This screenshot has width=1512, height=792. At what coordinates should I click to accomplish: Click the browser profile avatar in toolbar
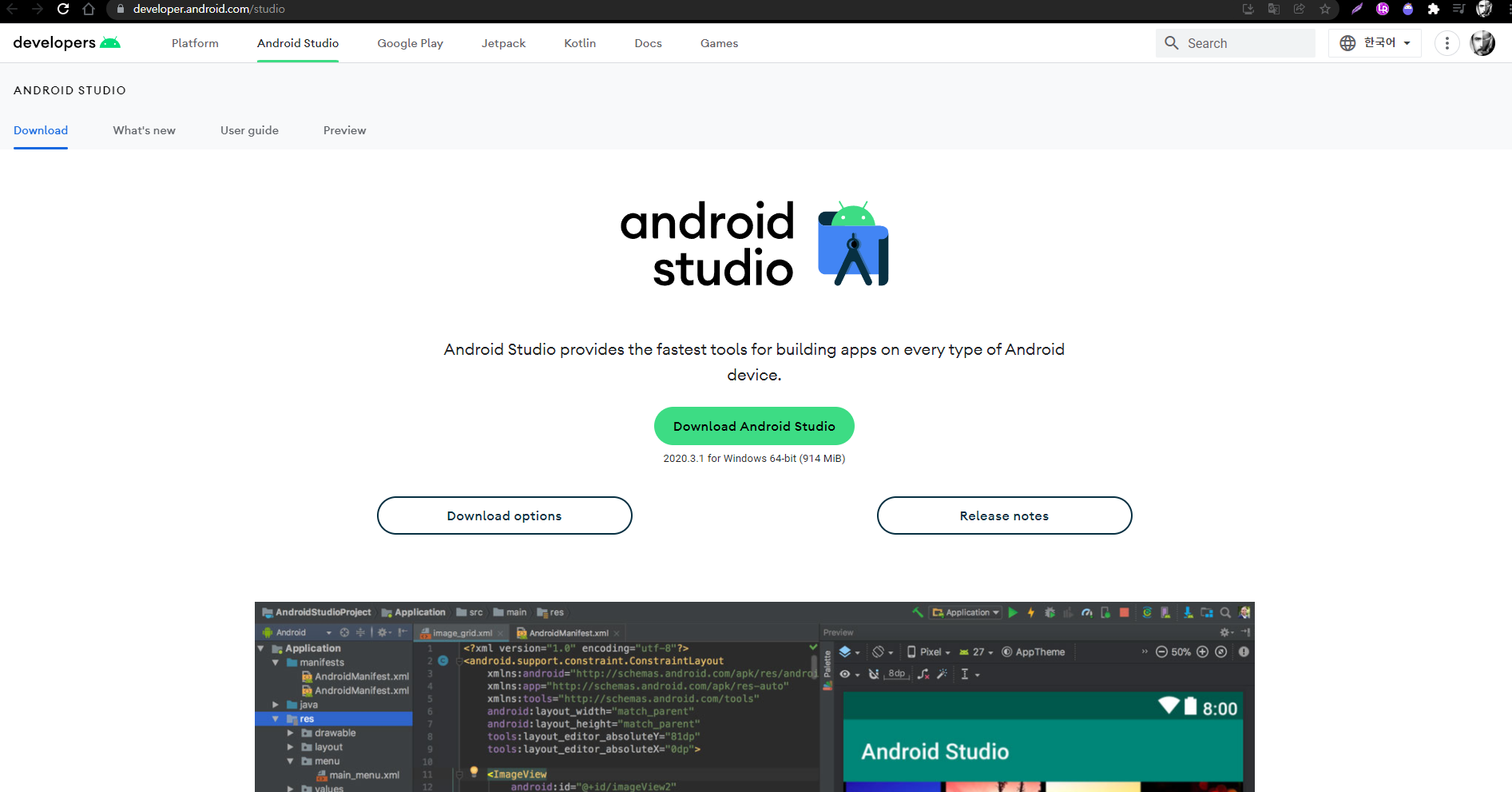point(1484,9)
